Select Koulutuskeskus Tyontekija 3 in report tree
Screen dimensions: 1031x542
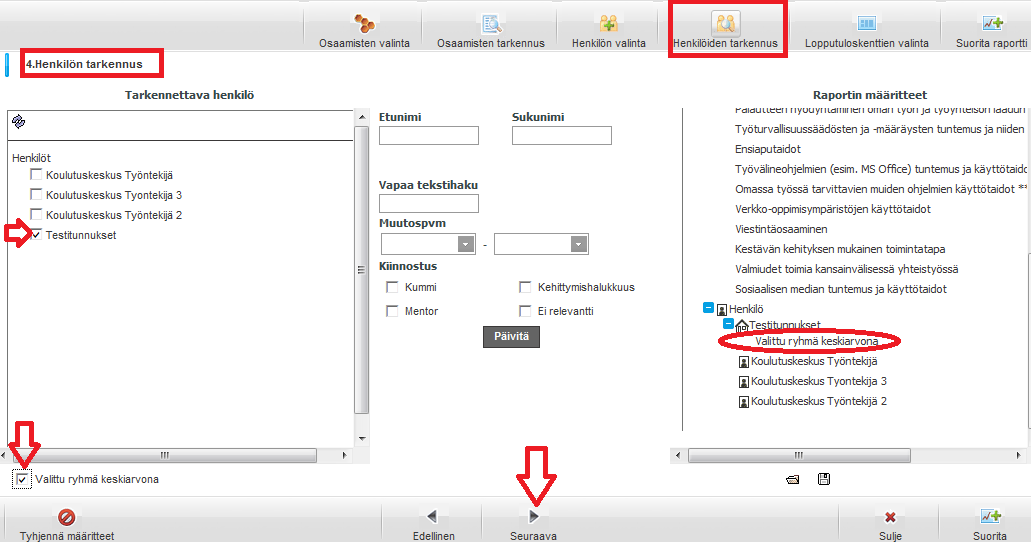click(x=819, y=381)
